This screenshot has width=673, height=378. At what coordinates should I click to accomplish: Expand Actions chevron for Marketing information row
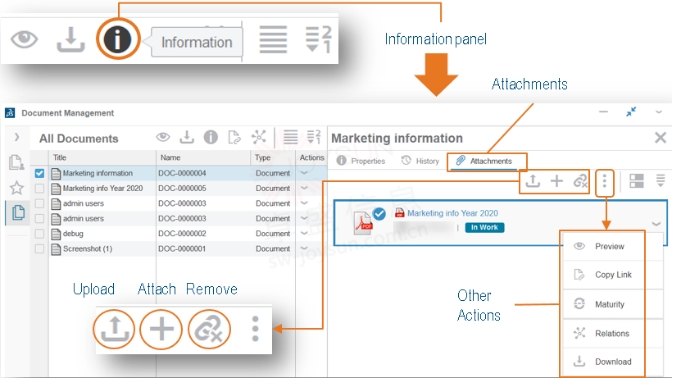[304, 173]
